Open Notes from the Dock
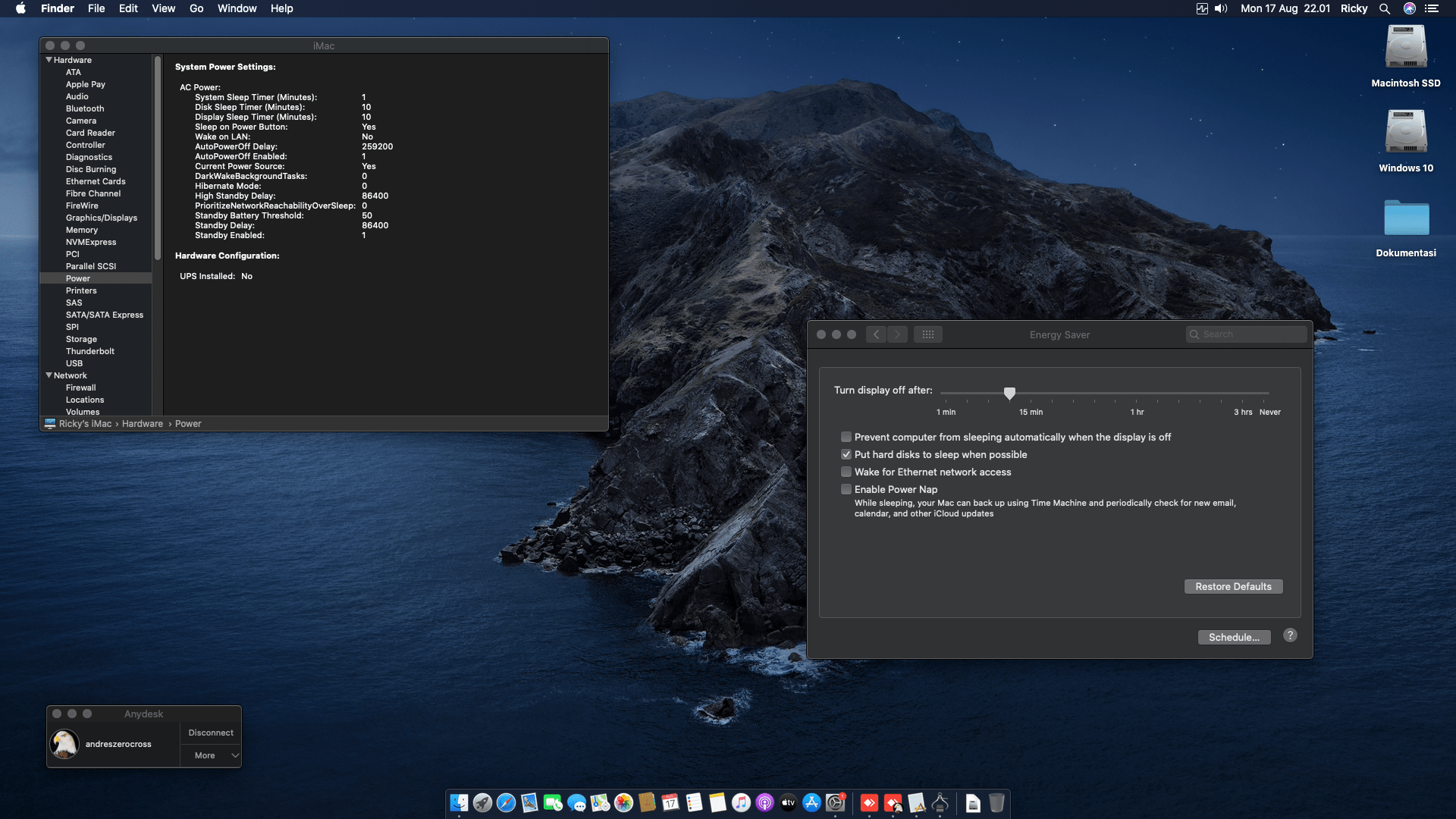Screen dimensions: 1456x819 (x=717, y=802)
